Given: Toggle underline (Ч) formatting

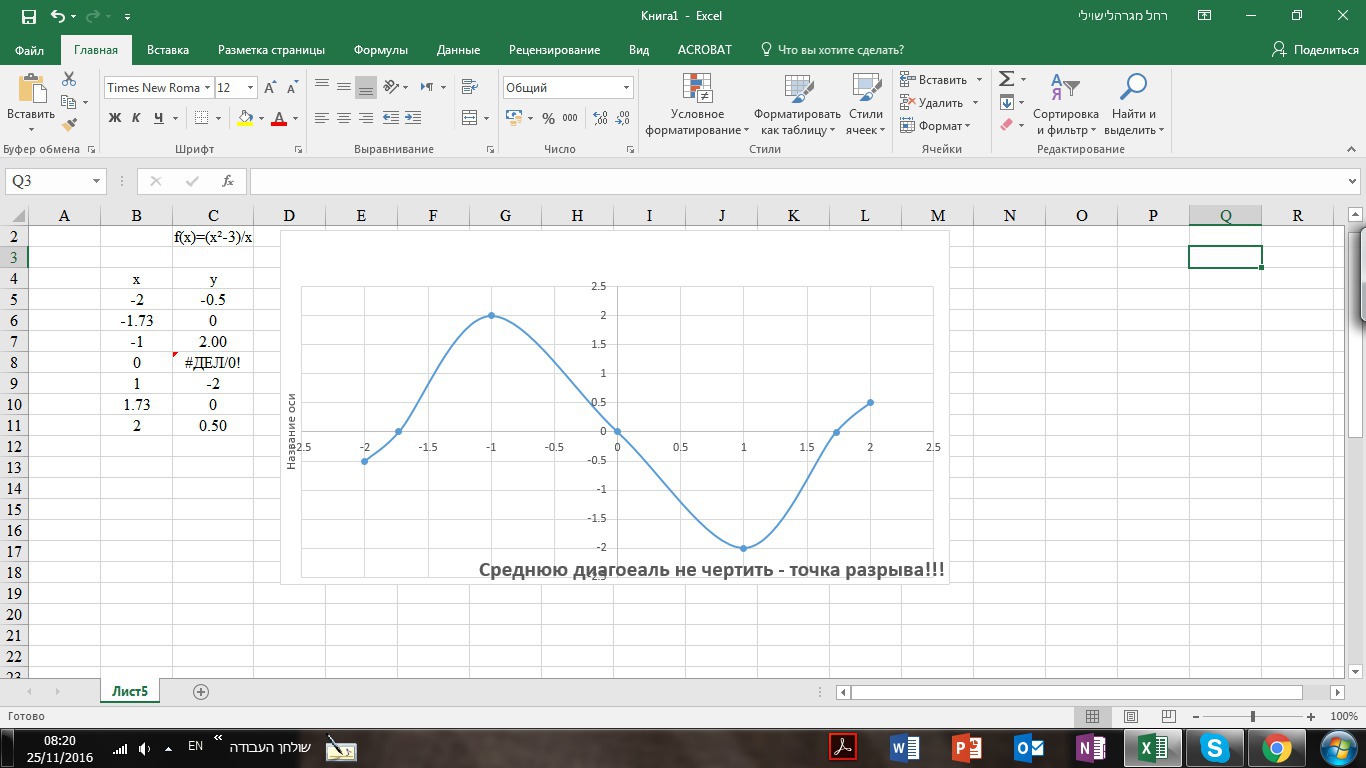Looking at the screenshot, I should (159, 118).
